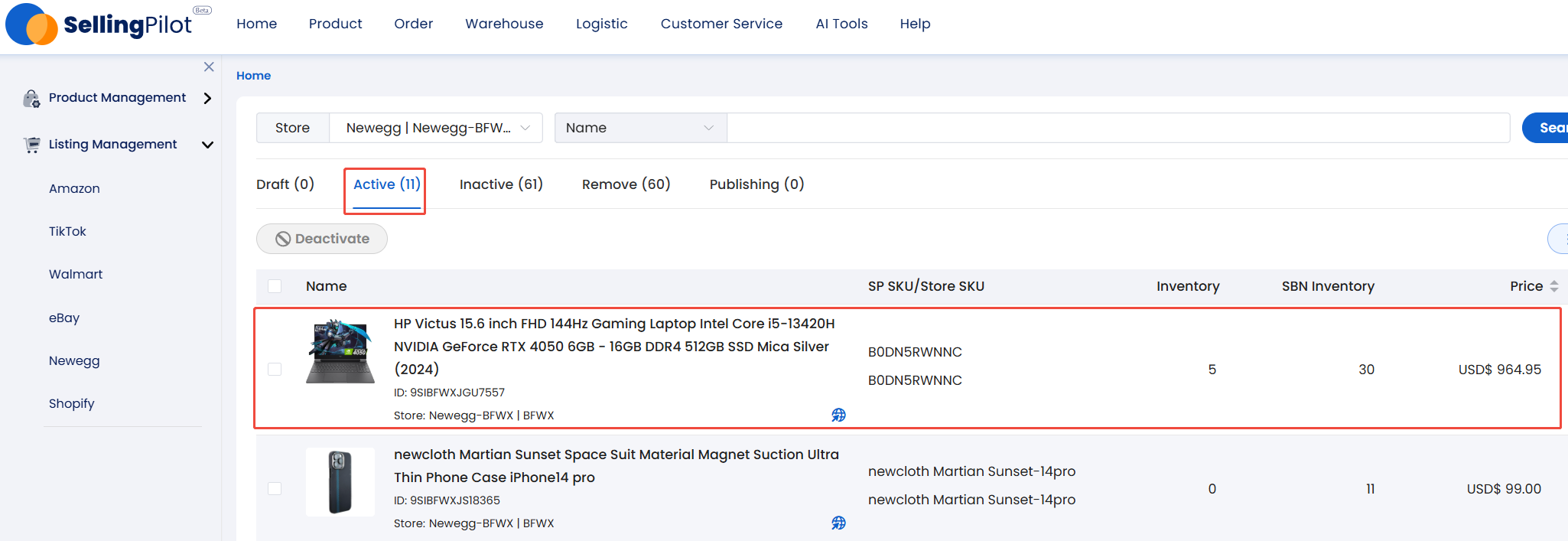The width and height of the screenshot is (1568, 541).
Task: Close the sidebar panel with X
Action: [x=209, y=67]
